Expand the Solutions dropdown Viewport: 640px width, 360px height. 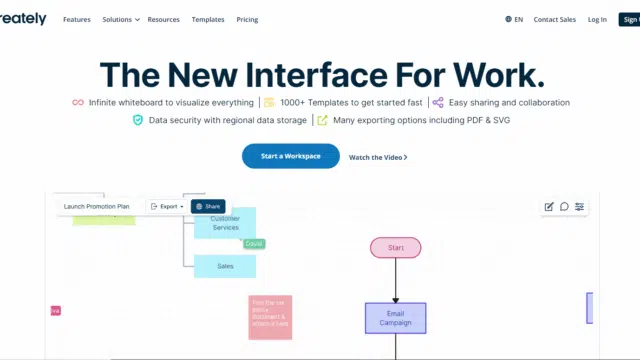(121, 20)
